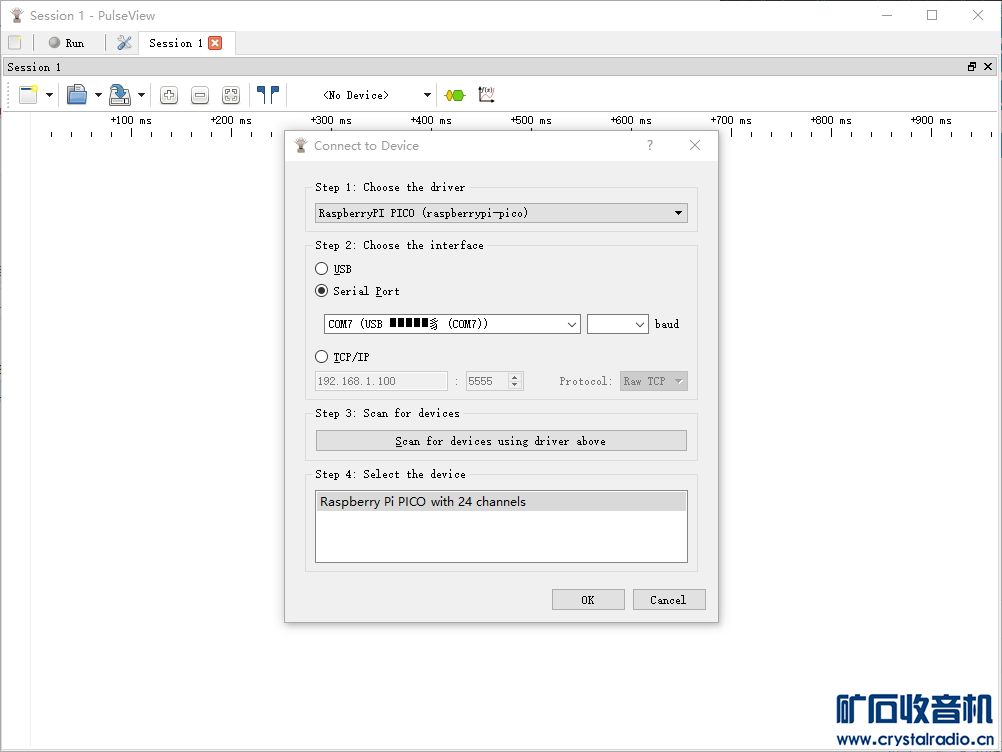Open the COM7 serial port dropdown
Viewport: 1002px width, 752px height.
click(452, 324)
